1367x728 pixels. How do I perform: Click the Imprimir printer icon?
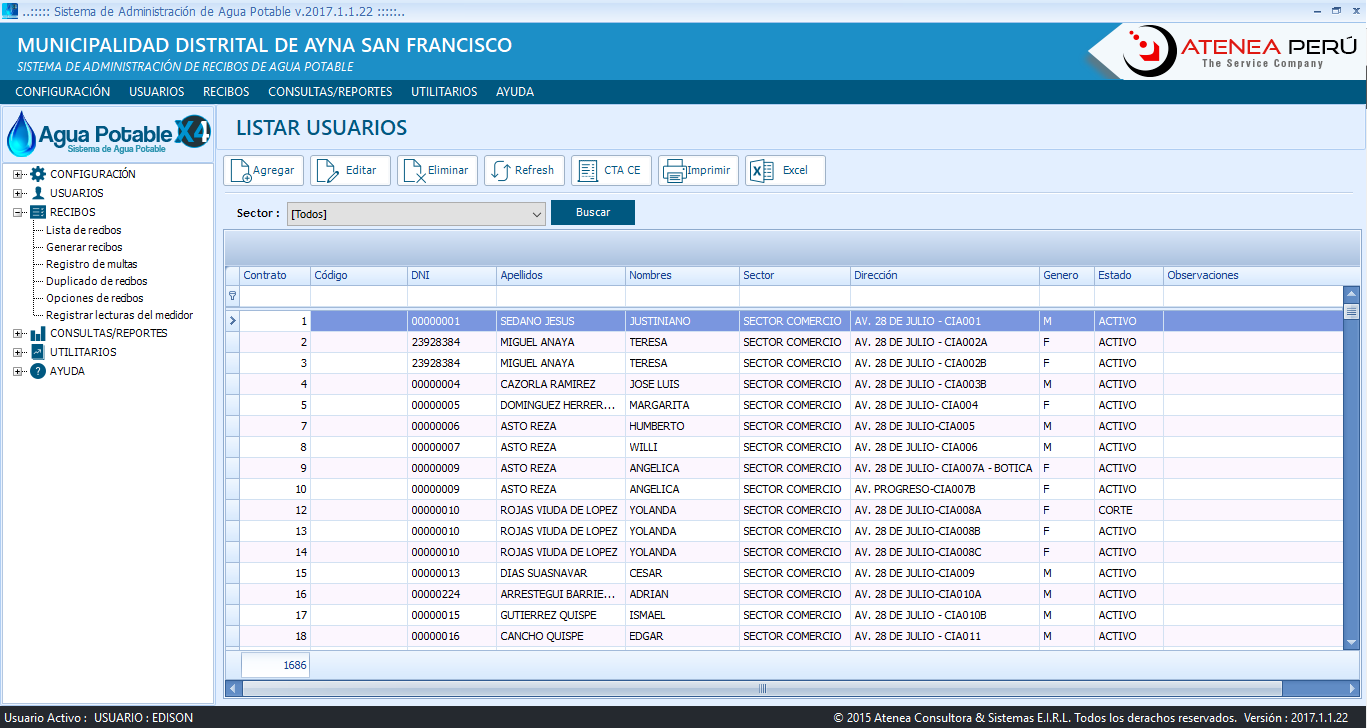pyautogui.click(x=674, y=171)
